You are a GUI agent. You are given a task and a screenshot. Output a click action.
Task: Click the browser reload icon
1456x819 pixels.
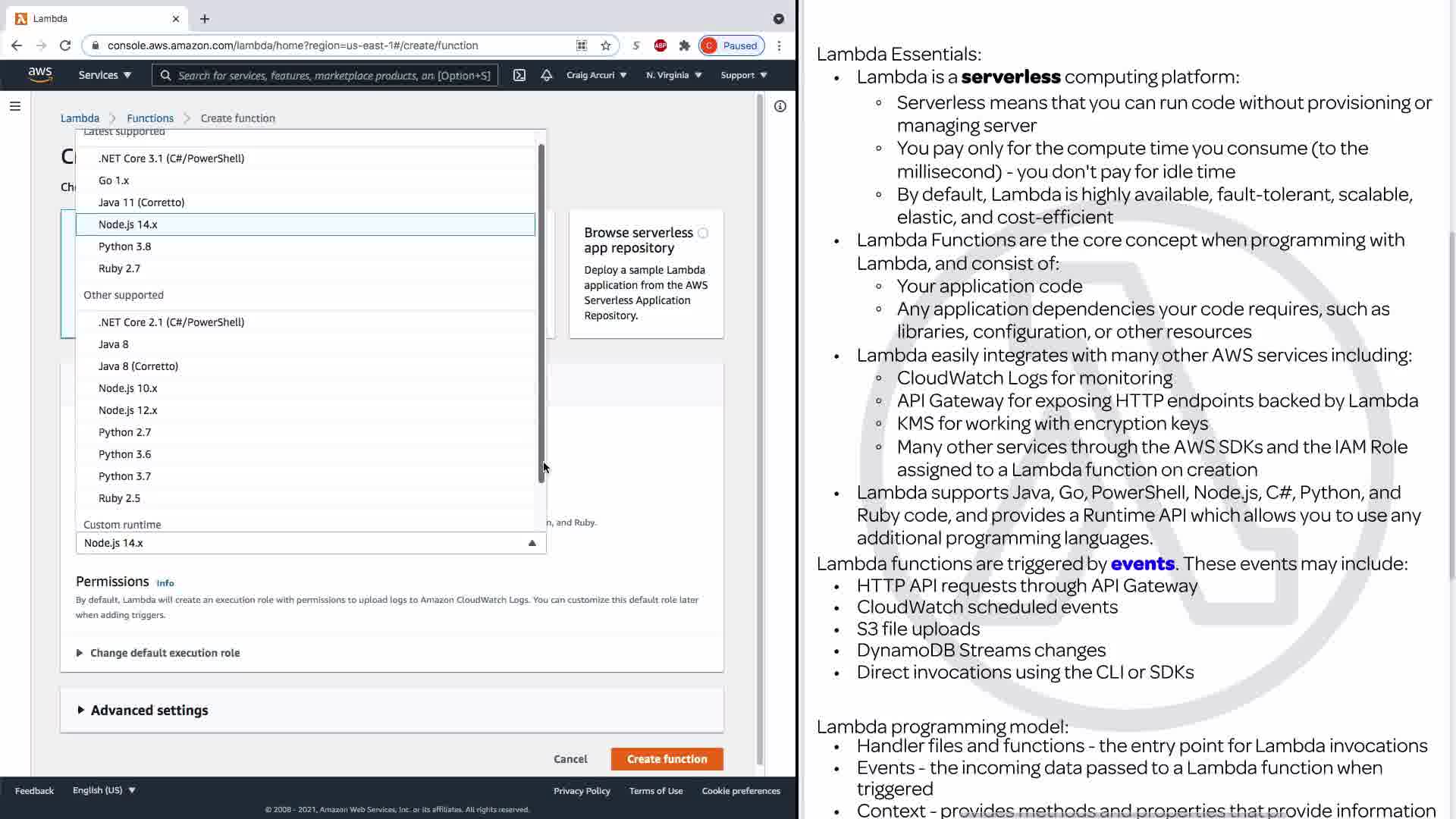(65, 45)
